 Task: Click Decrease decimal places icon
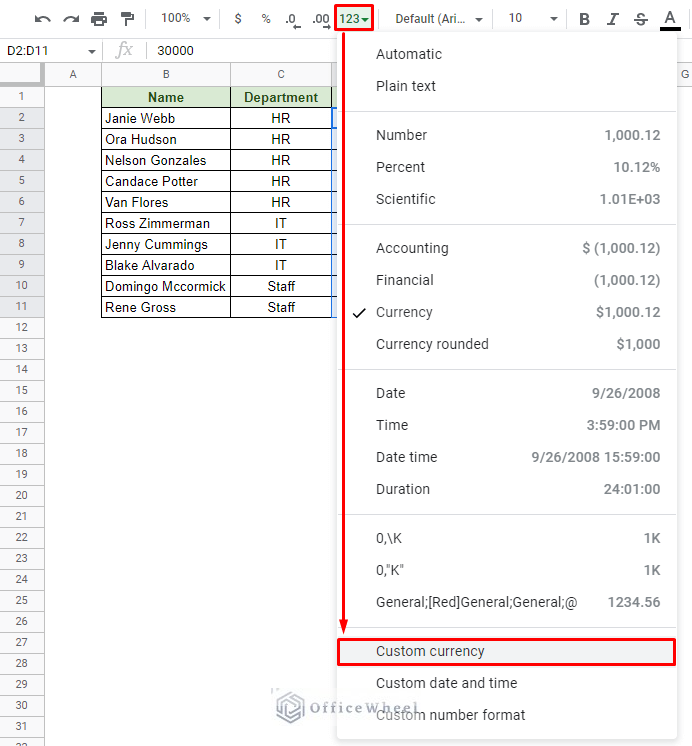pos(293,20)
